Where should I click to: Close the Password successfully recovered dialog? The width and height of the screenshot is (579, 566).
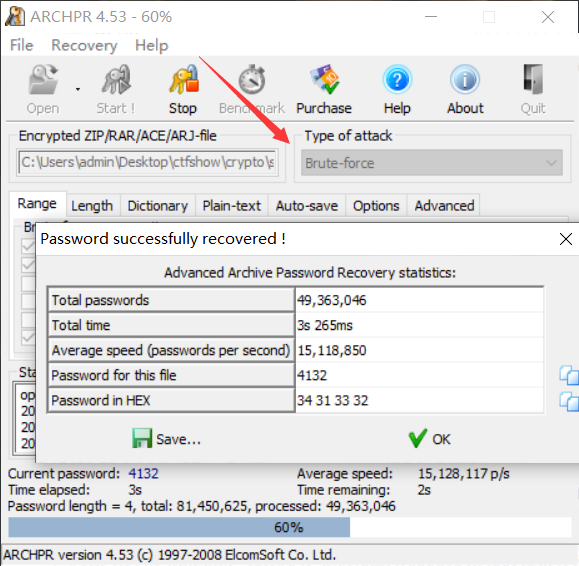click(x=566, y=239)
